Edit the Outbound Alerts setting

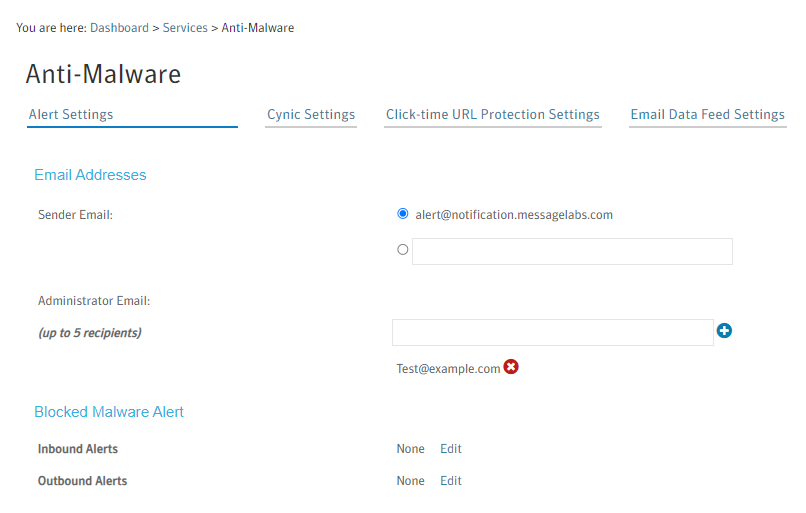(451, 481)
